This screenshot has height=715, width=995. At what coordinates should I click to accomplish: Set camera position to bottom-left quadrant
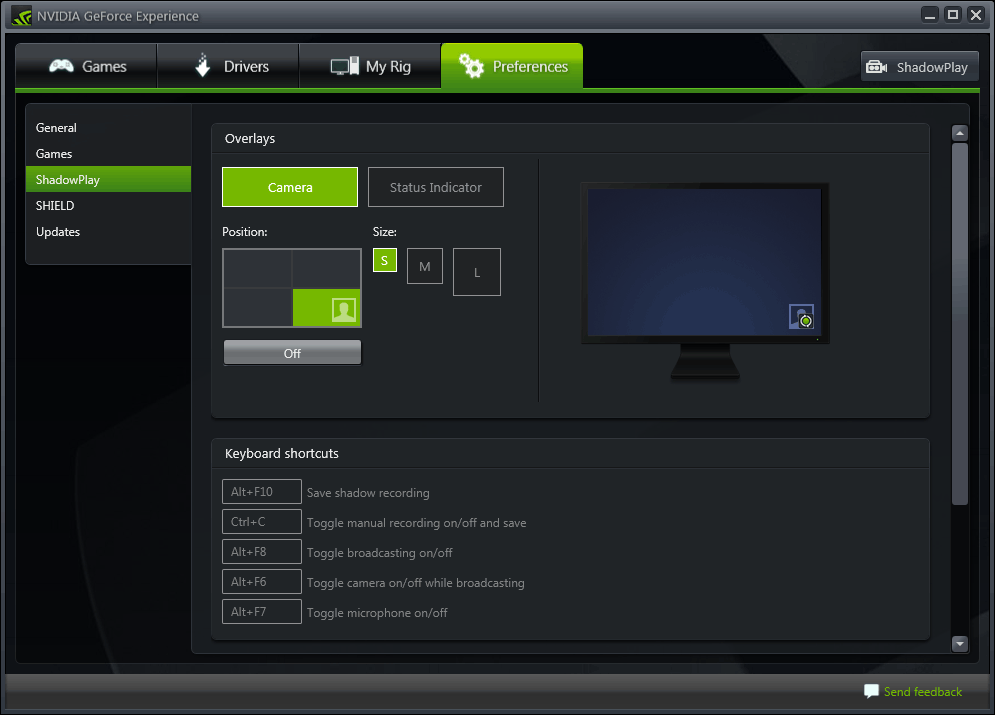(x=258, y=308)
